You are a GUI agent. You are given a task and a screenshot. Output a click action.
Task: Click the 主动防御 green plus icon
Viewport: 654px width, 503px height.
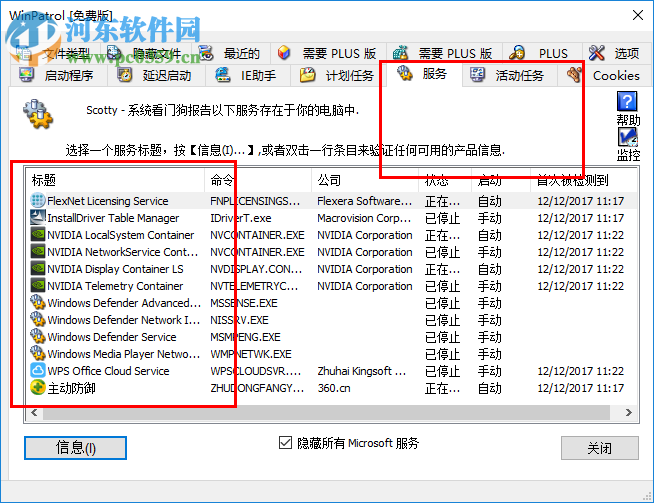coord(38,387)
